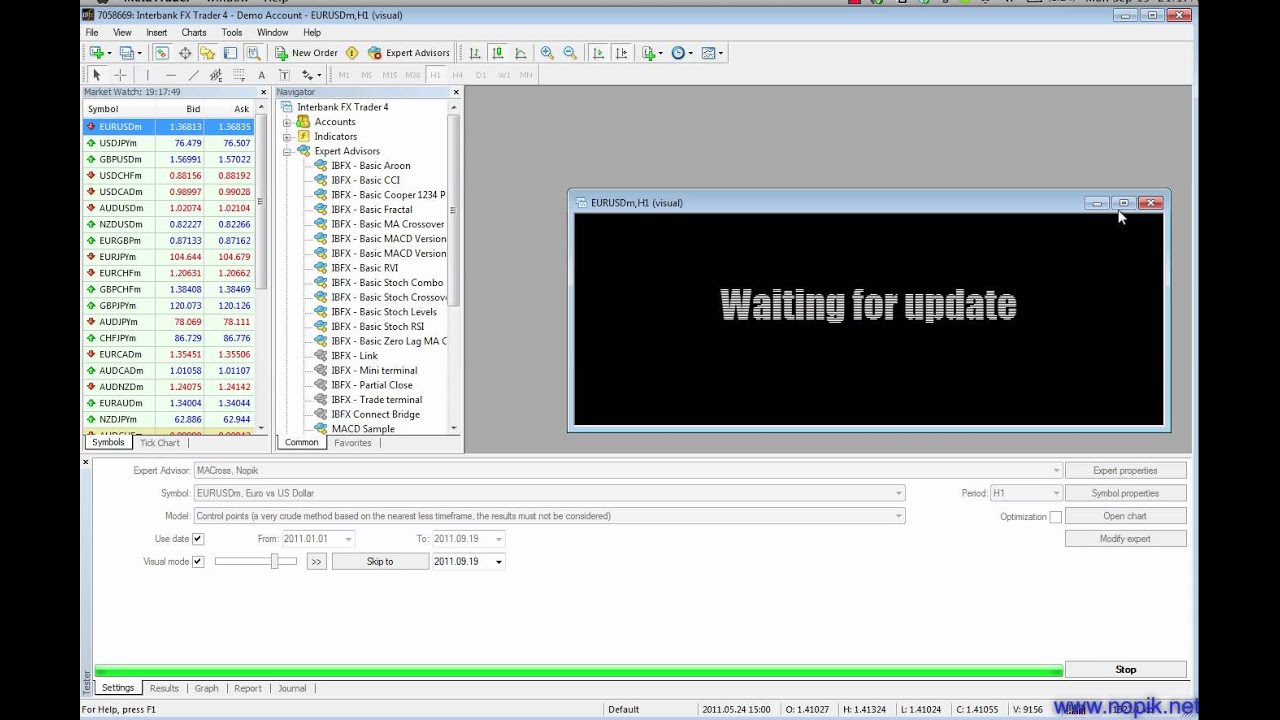Toggle the Navigator window star-folder icon

pyautogui.click(x=207, y=53)
